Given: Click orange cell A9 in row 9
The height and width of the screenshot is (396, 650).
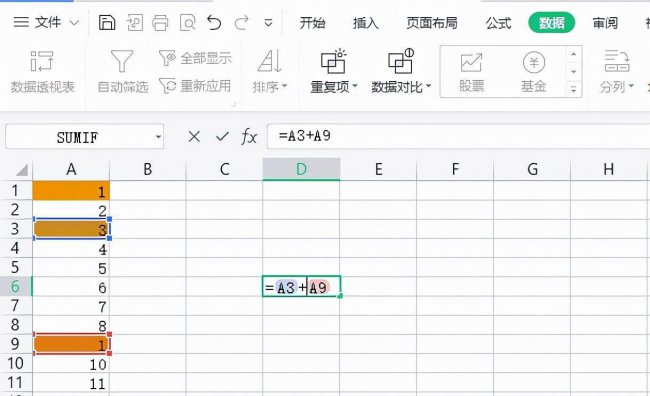Looking at the screenshot, I should pyautogui.click(x=71, y=344).
